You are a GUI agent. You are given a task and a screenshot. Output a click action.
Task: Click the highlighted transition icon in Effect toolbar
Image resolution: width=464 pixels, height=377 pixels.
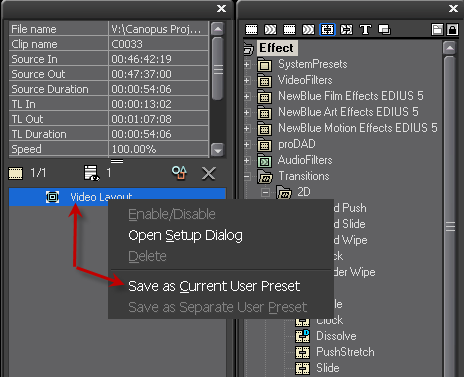tap(327, 30)
